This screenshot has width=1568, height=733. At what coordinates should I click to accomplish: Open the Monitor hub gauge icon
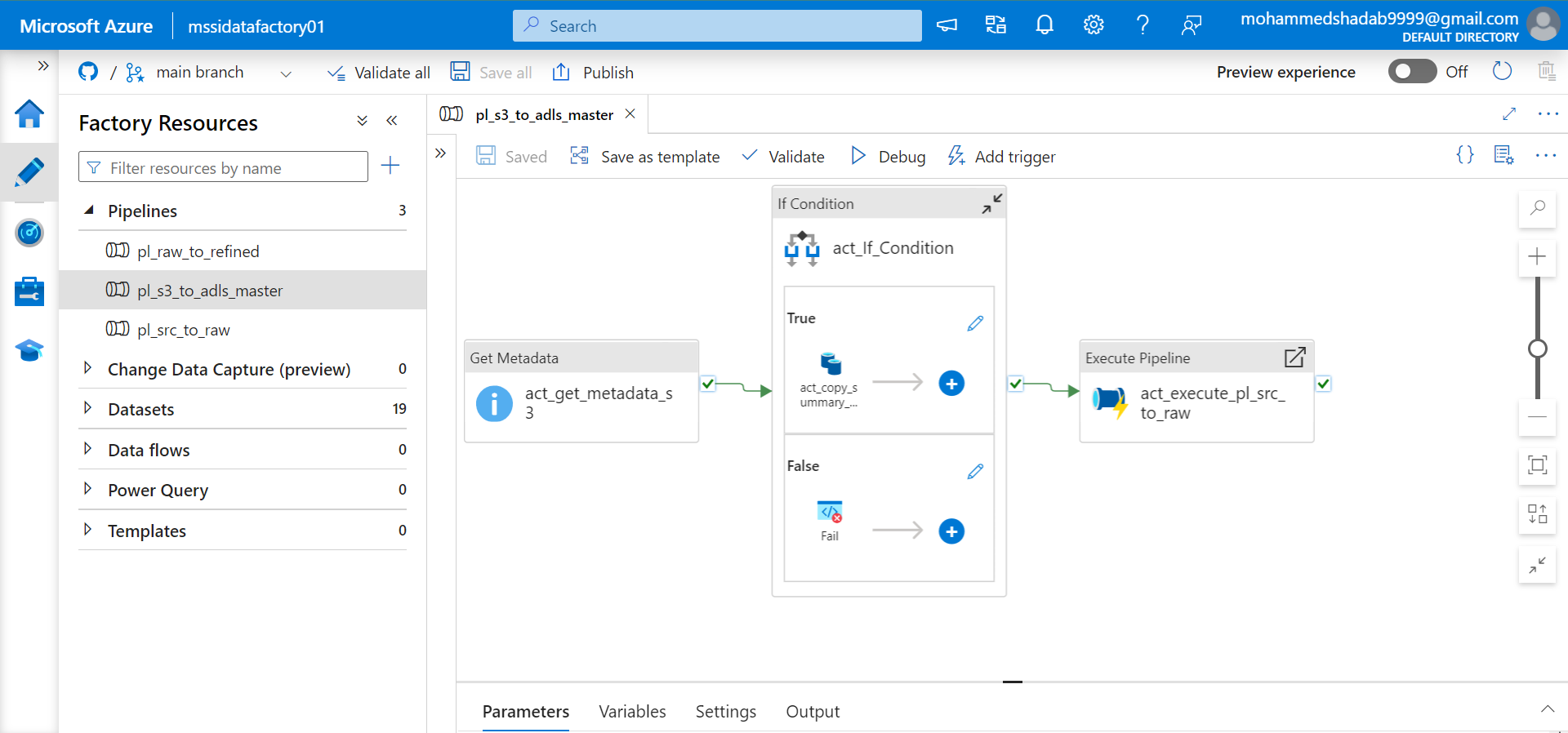(x=29, y=233)
